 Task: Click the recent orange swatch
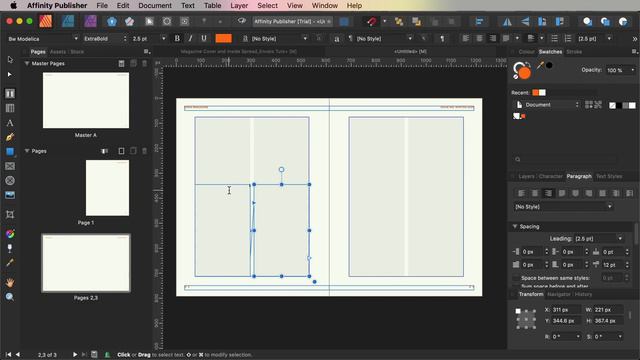click(x=536, y=93)
